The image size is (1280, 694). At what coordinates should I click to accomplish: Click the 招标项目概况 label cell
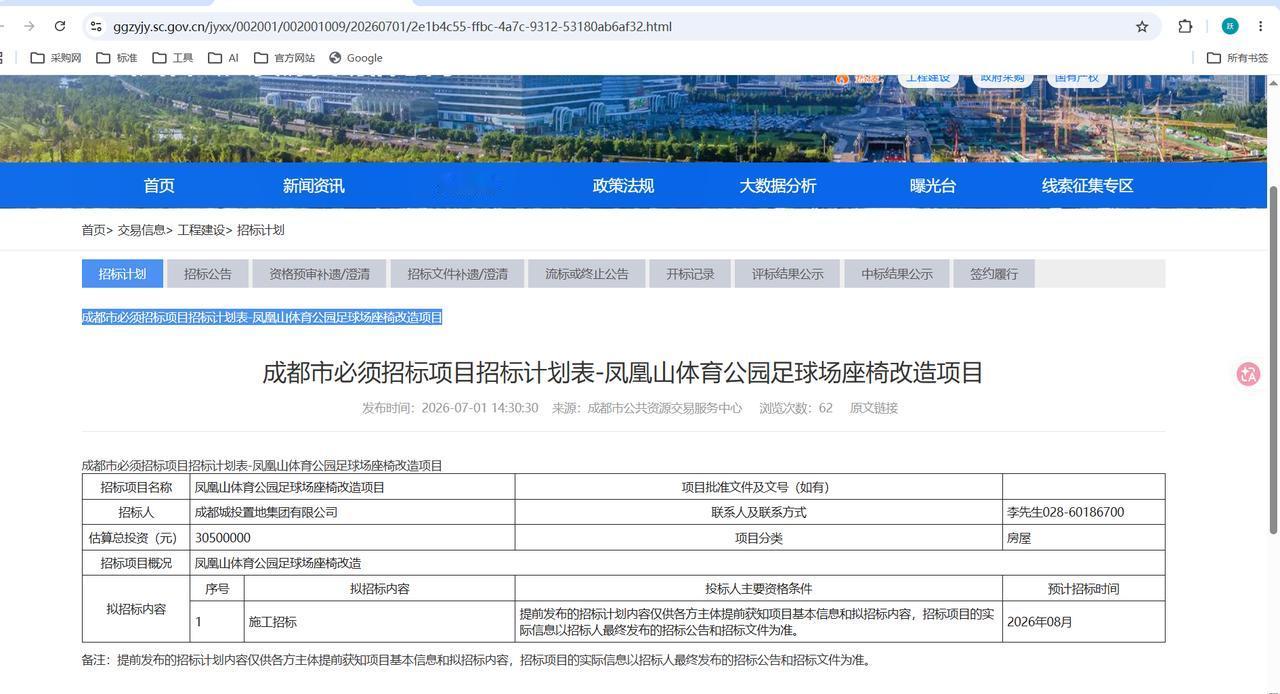136,563
